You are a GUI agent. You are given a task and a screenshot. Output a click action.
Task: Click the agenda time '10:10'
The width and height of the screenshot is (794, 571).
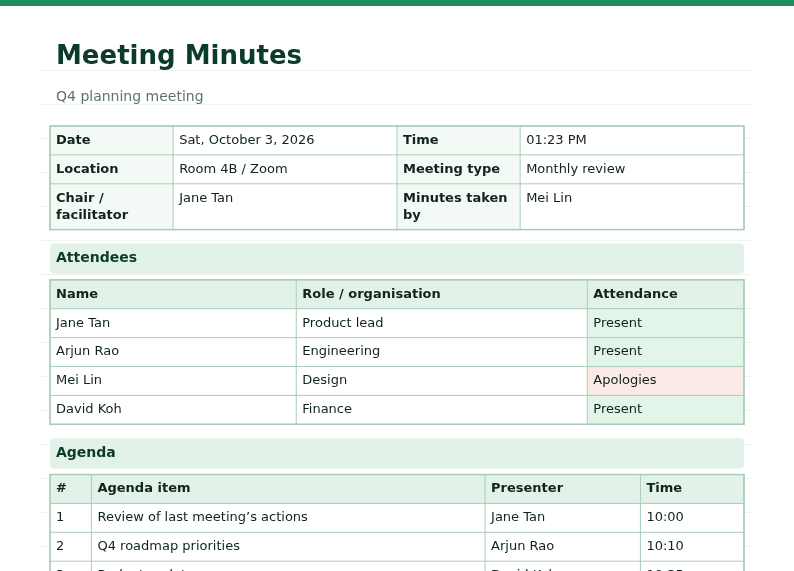click(x=692, y=546)
